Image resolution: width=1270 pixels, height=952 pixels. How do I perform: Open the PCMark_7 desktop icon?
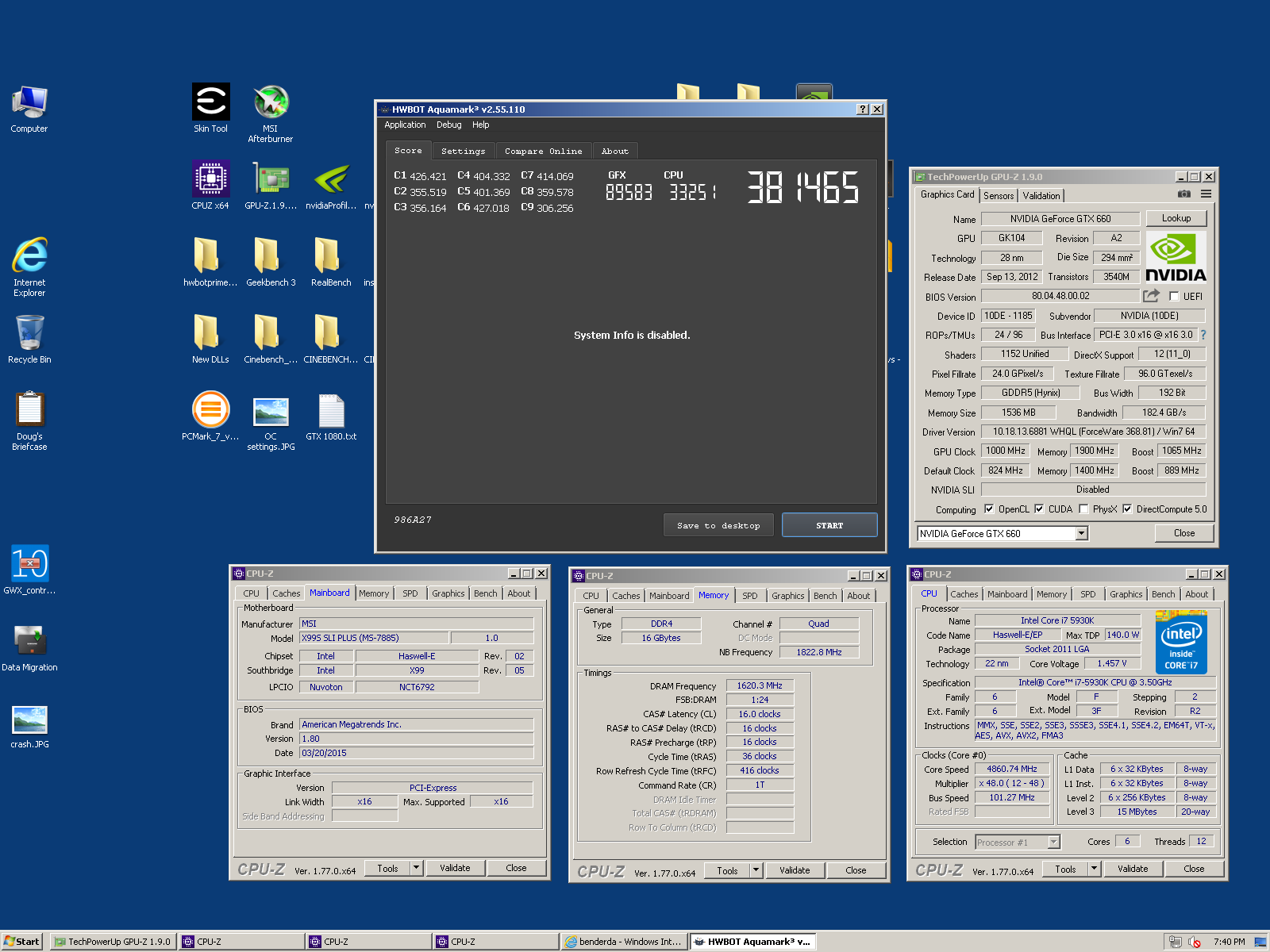(x=210, y=416)
